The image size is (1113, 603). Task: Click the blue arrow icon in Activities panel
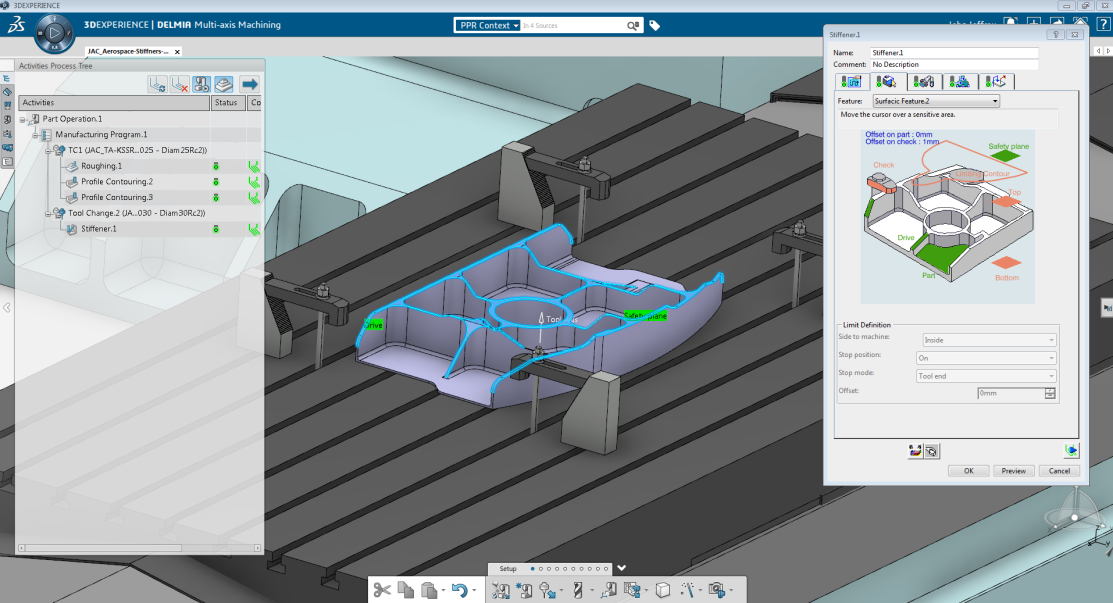click(249, 85)
